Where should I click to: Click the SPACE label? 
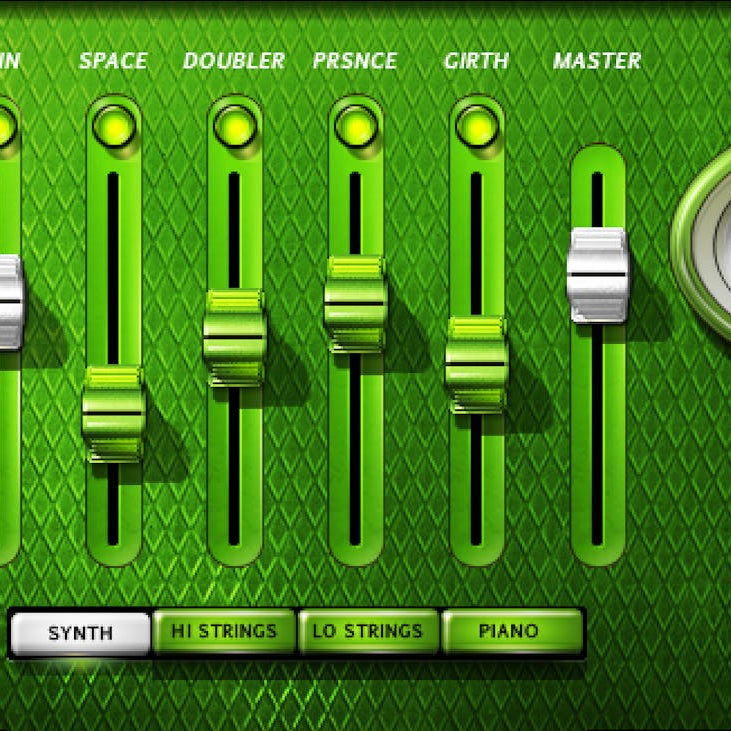coord(113,61)
